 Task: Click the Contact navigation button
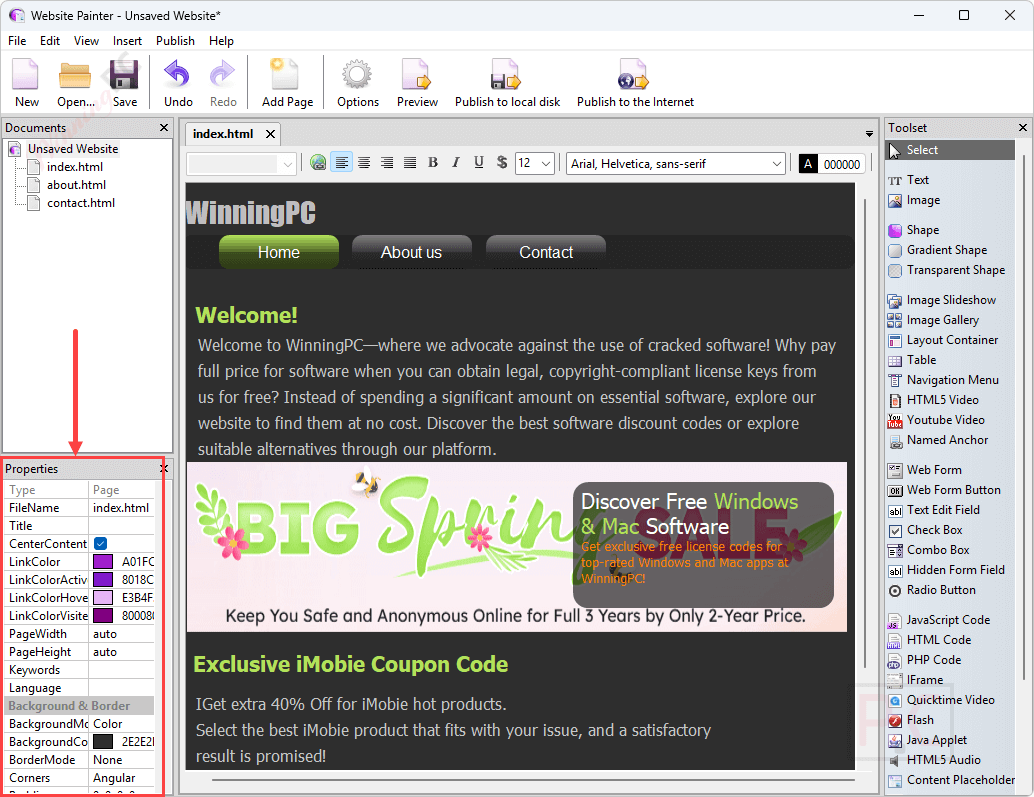[x=546, y=252]
